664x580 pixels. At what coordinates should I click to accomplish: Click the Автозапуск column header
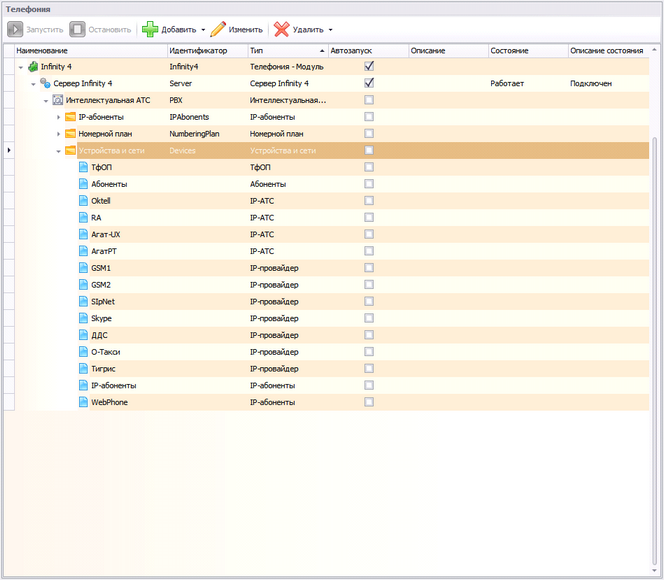click(368, 51)
